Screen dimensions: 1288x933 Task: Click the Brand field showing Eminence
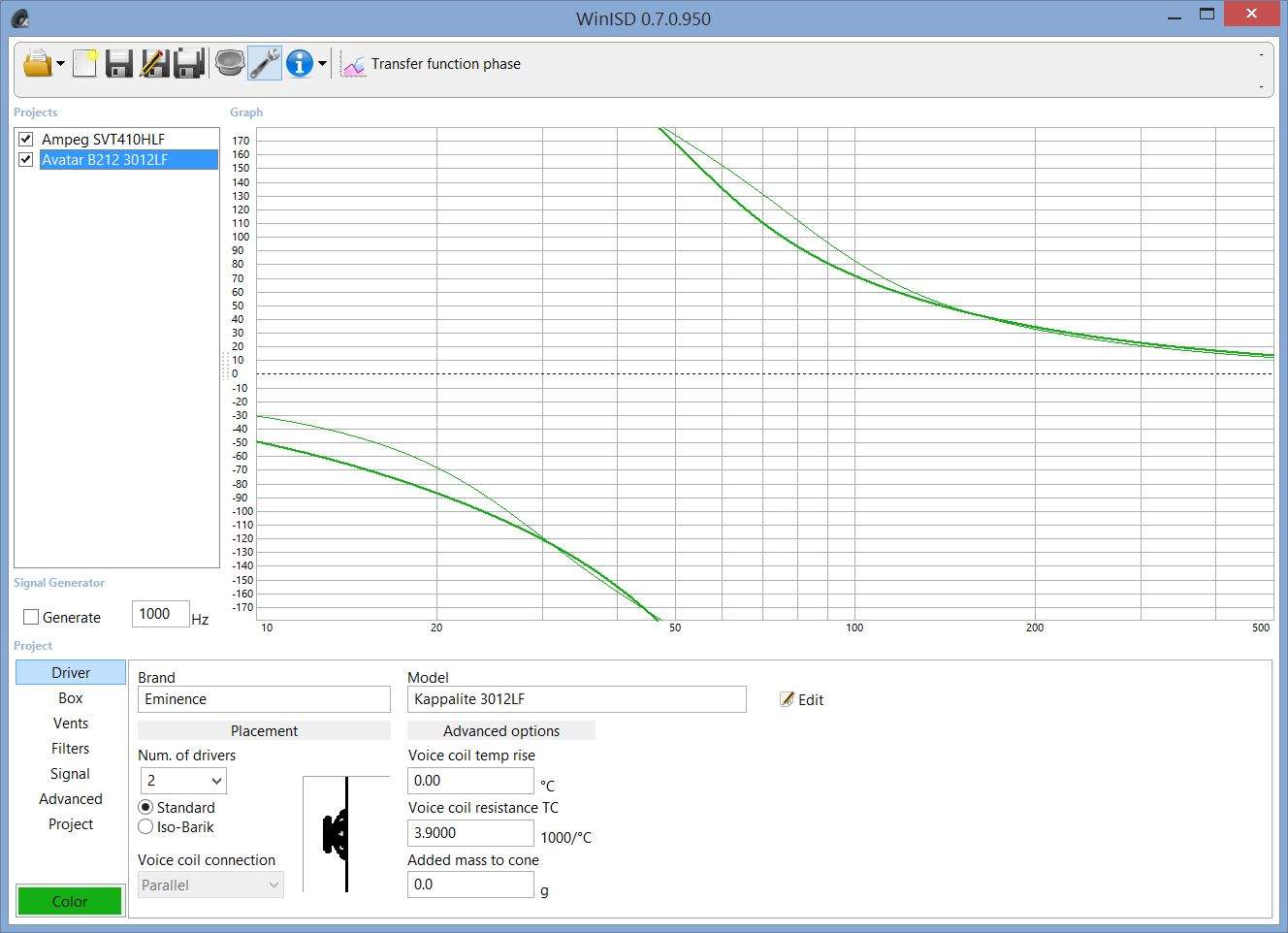point(264,699)
